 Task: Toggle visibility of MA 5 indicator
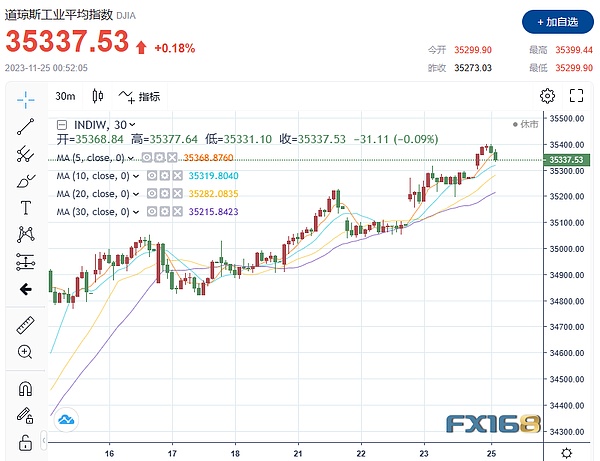[x=147, y=157]
